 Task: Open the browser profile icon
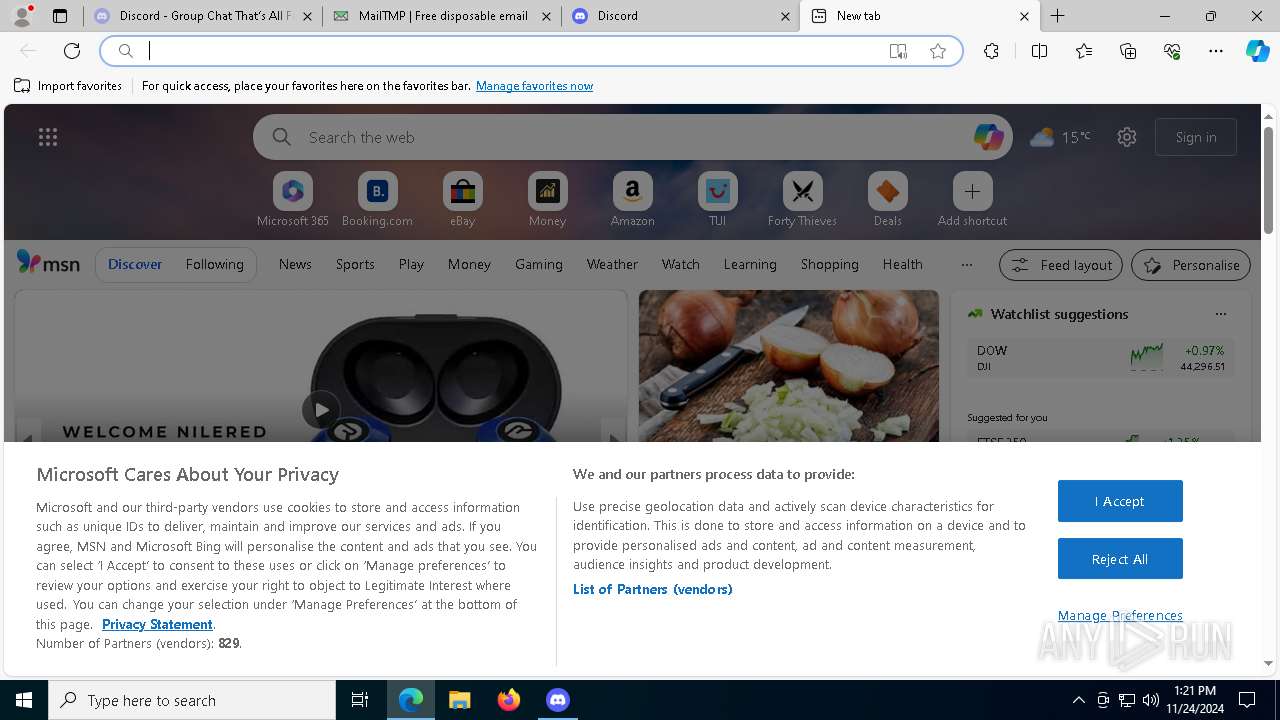pyautogui.click(x=22, y=16)
